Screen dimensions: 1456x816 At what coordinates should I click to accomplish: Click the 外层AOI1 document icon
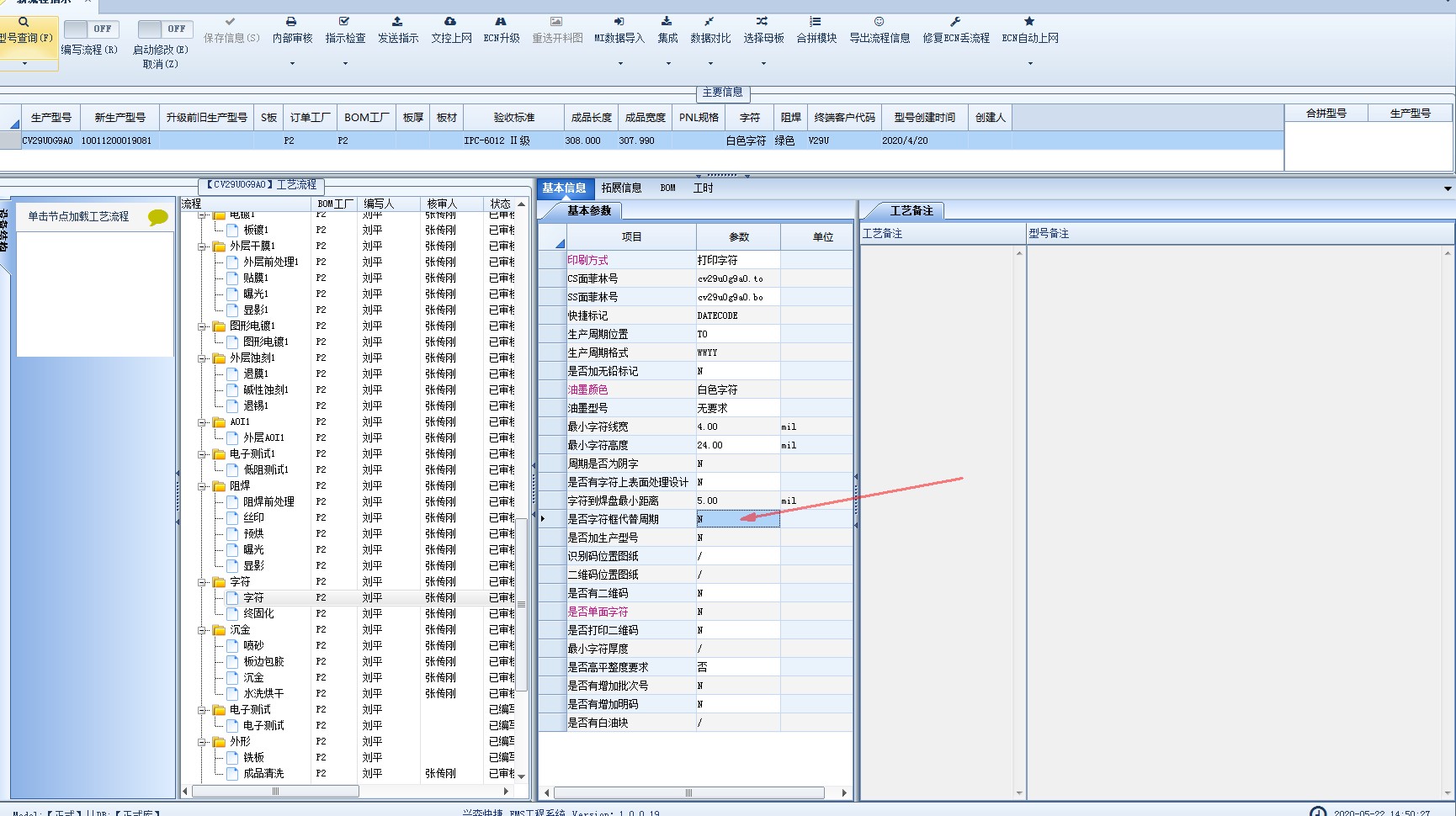click(x=232, y=438)
